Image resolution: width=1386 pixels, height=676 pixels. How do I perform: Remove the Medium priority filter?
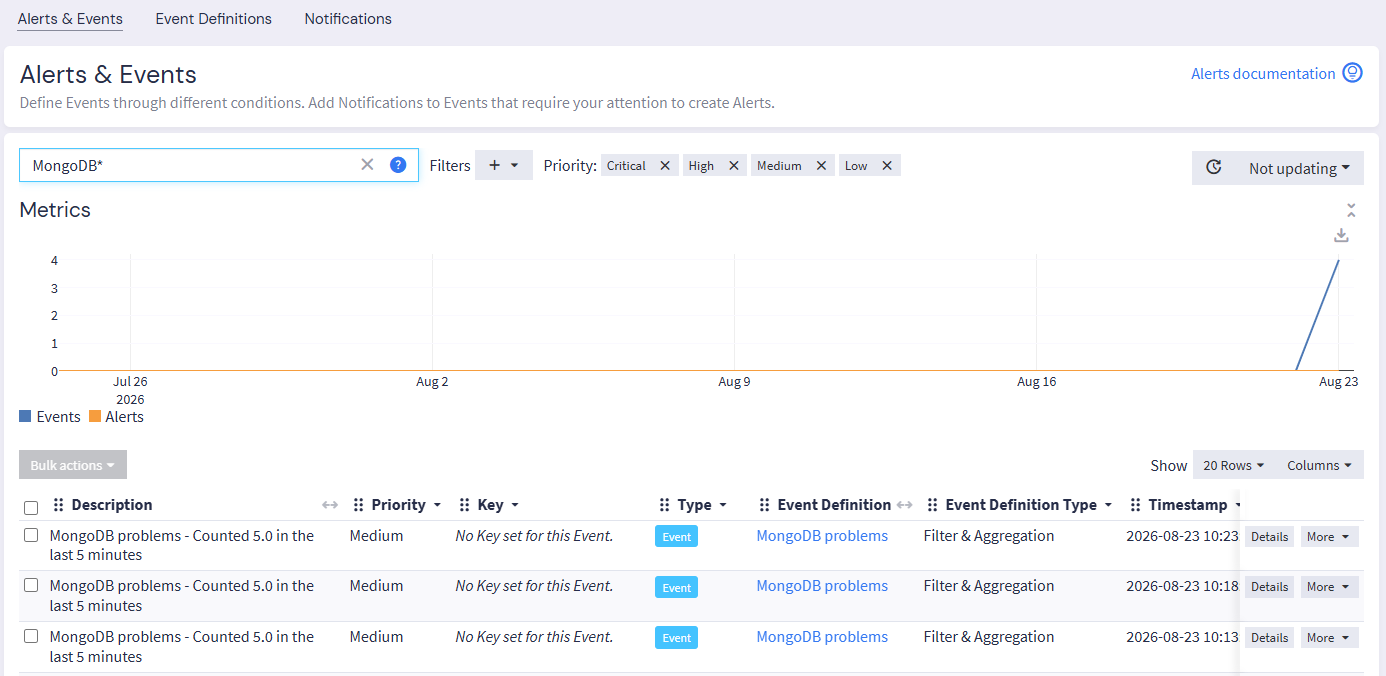click(821, 166)
